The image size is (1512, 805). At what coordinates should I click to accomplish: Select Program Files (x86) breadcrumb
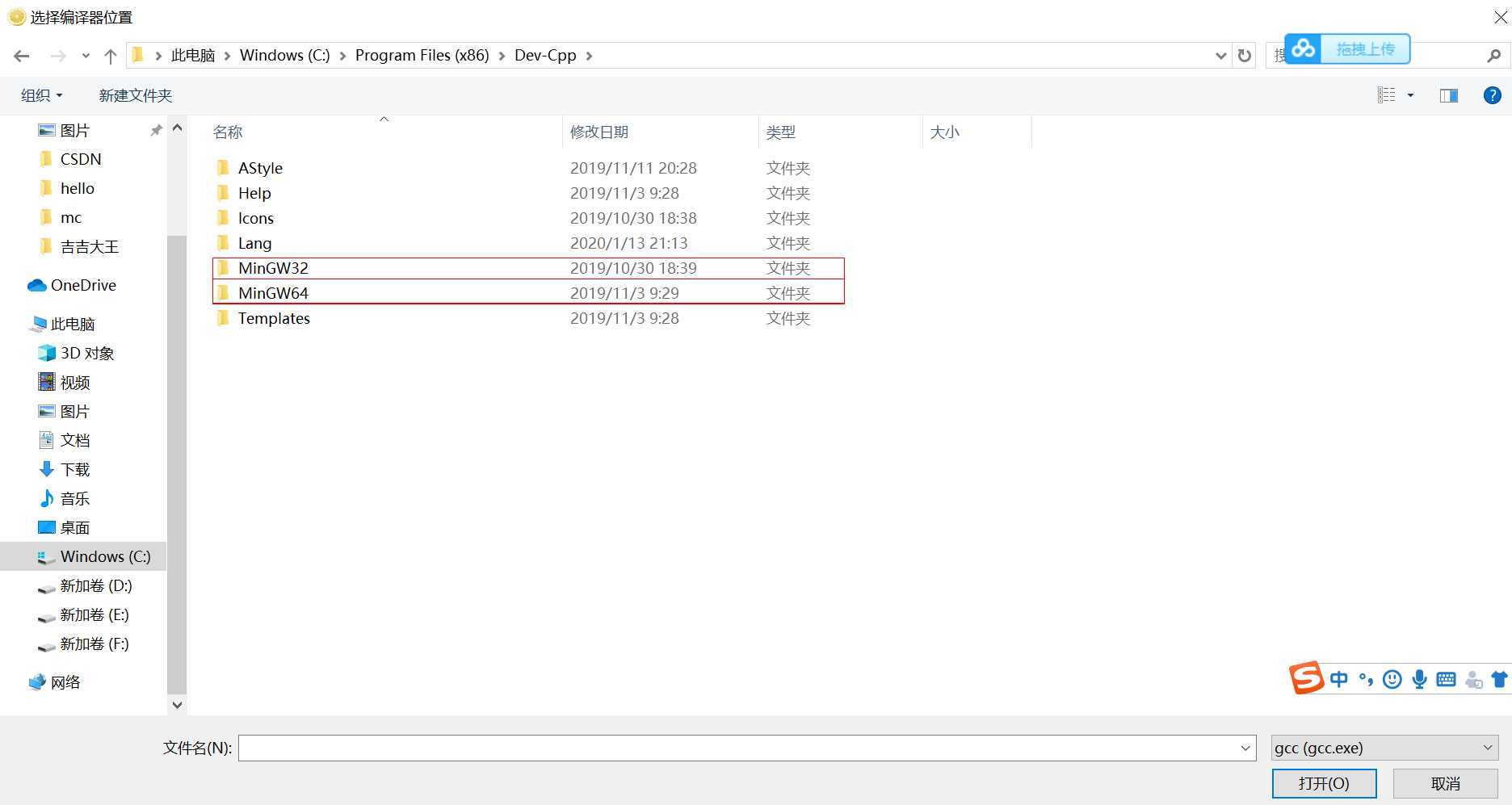coord(422,56)
